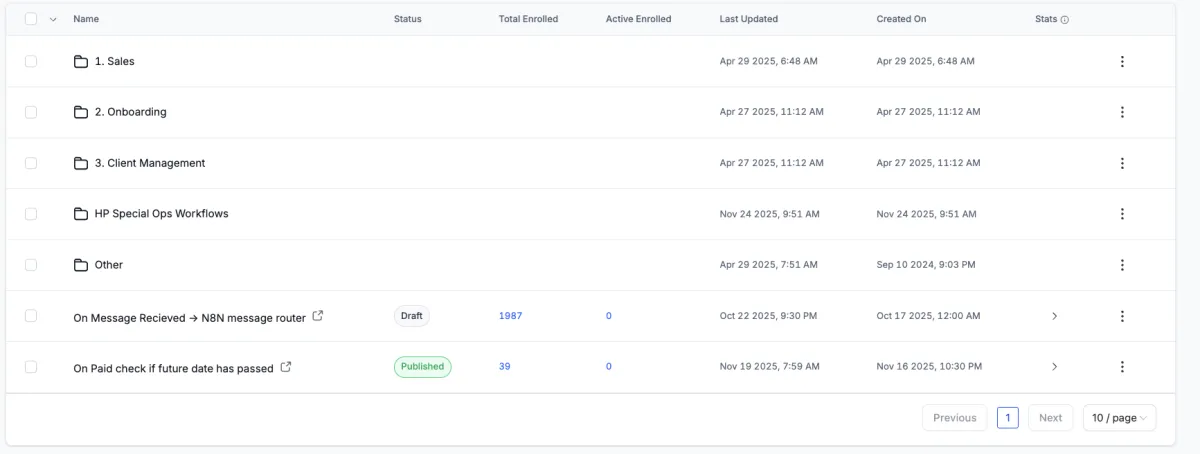Click the Stats info icon in header
The image size is (1200, 454).
[1065, 19]
